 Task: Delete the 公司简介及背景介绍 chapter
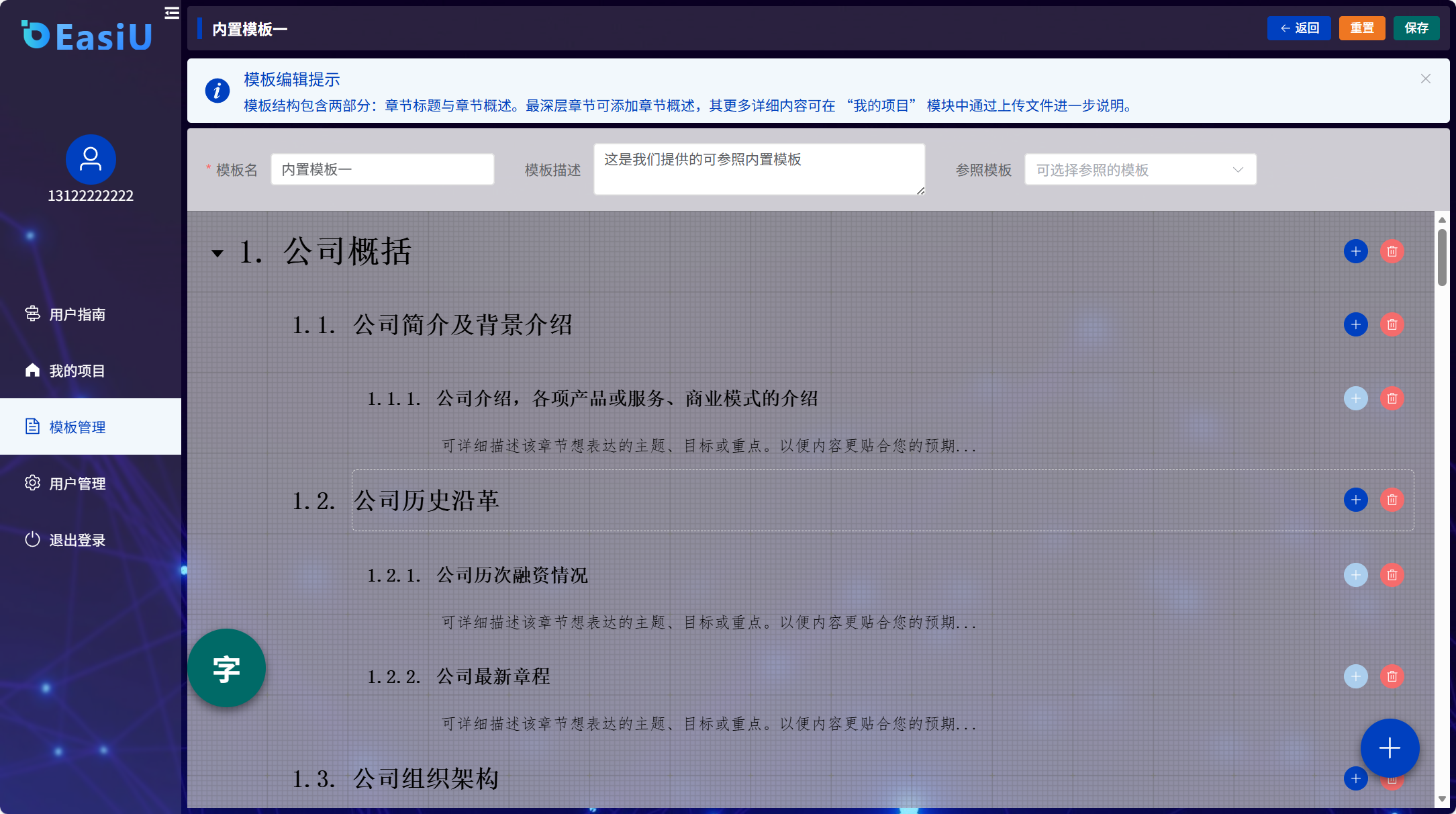[1392, 325]
